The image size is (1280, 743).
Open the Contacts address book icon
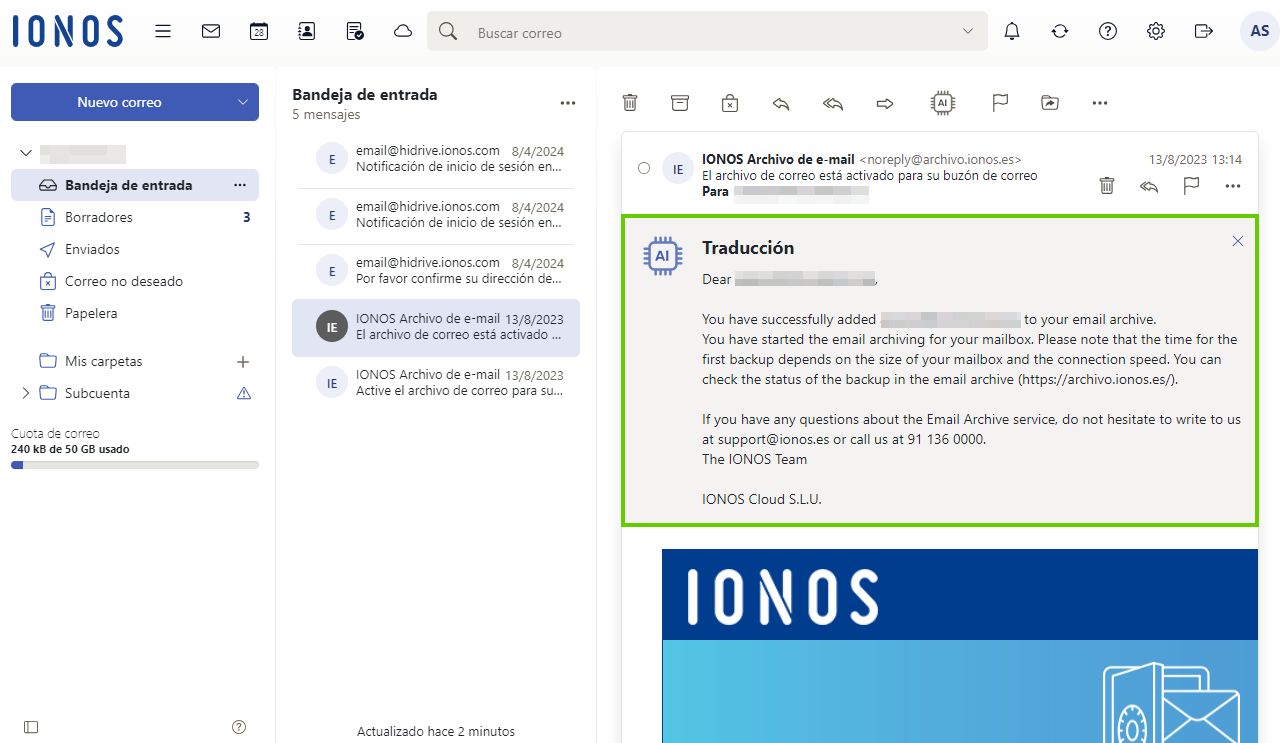(307, 31)
